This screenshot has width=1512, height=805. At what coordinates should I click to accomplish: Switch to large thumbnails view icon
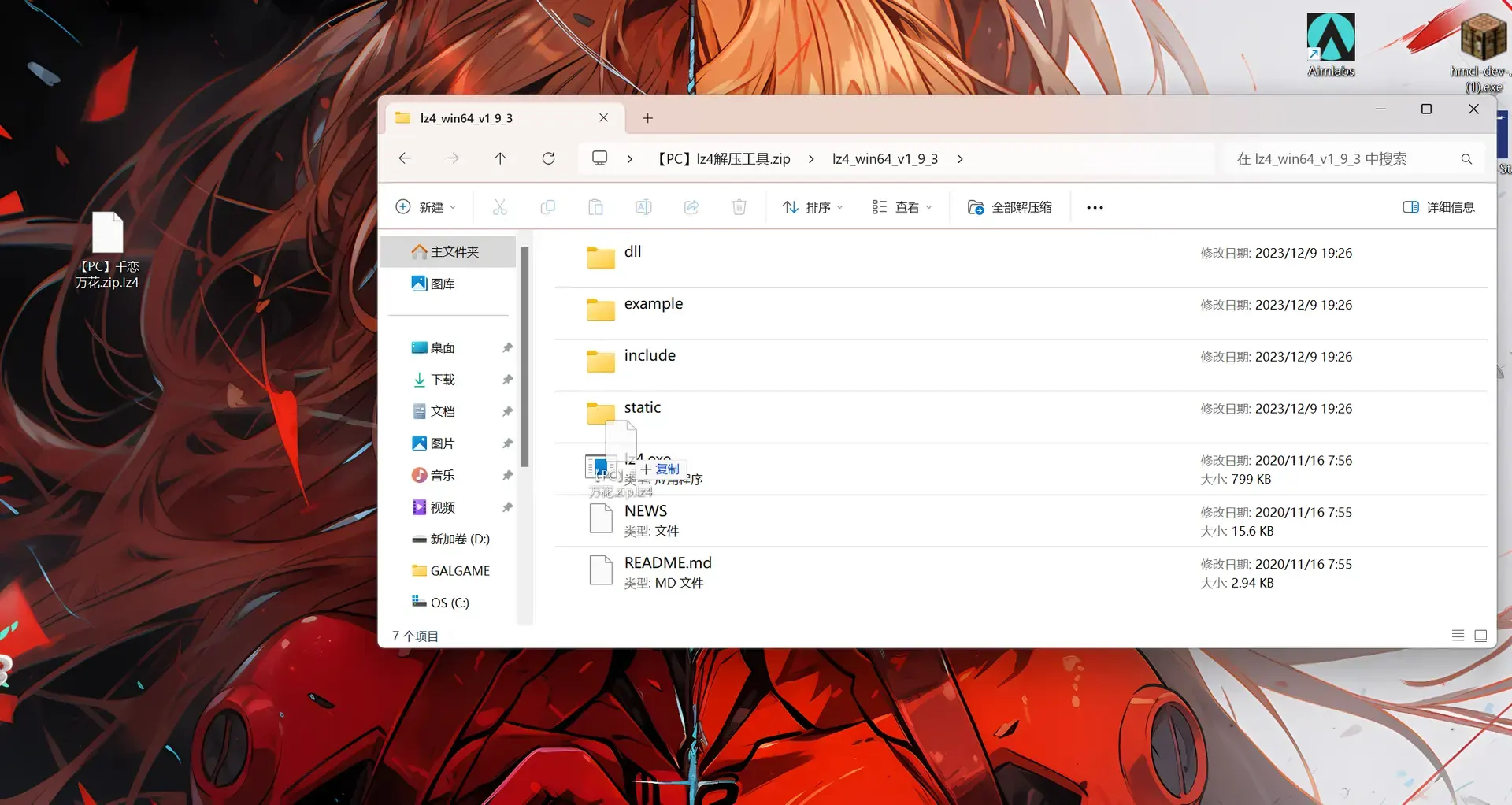point(1480,636)
